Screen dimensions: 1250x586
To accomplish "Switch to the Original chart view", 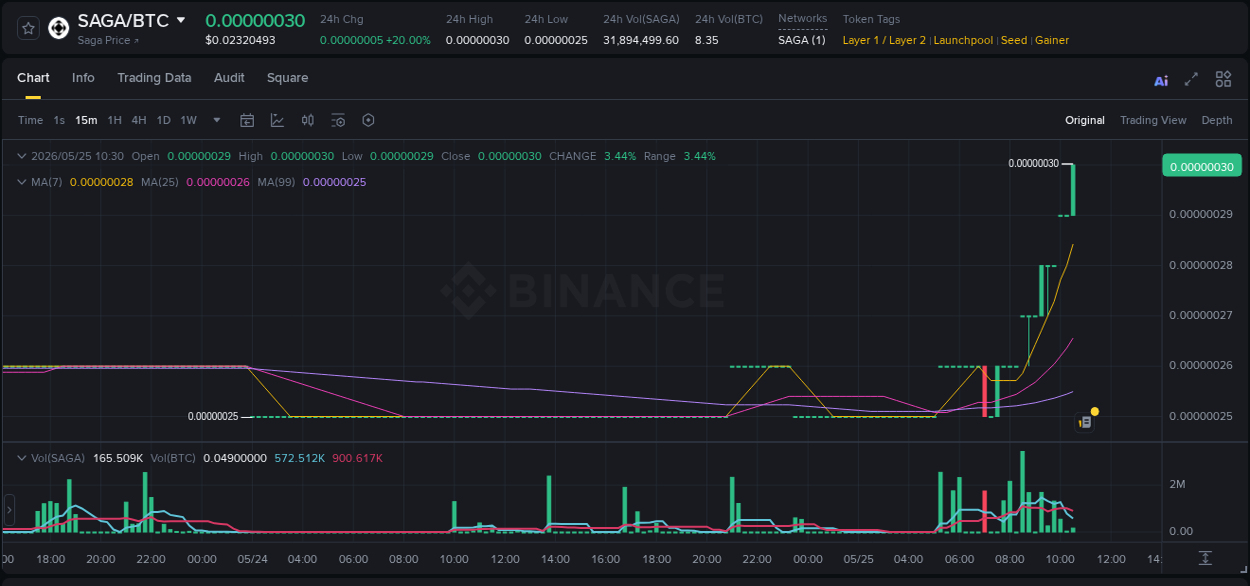I will pyautogui.click(x=1085, y=120).
